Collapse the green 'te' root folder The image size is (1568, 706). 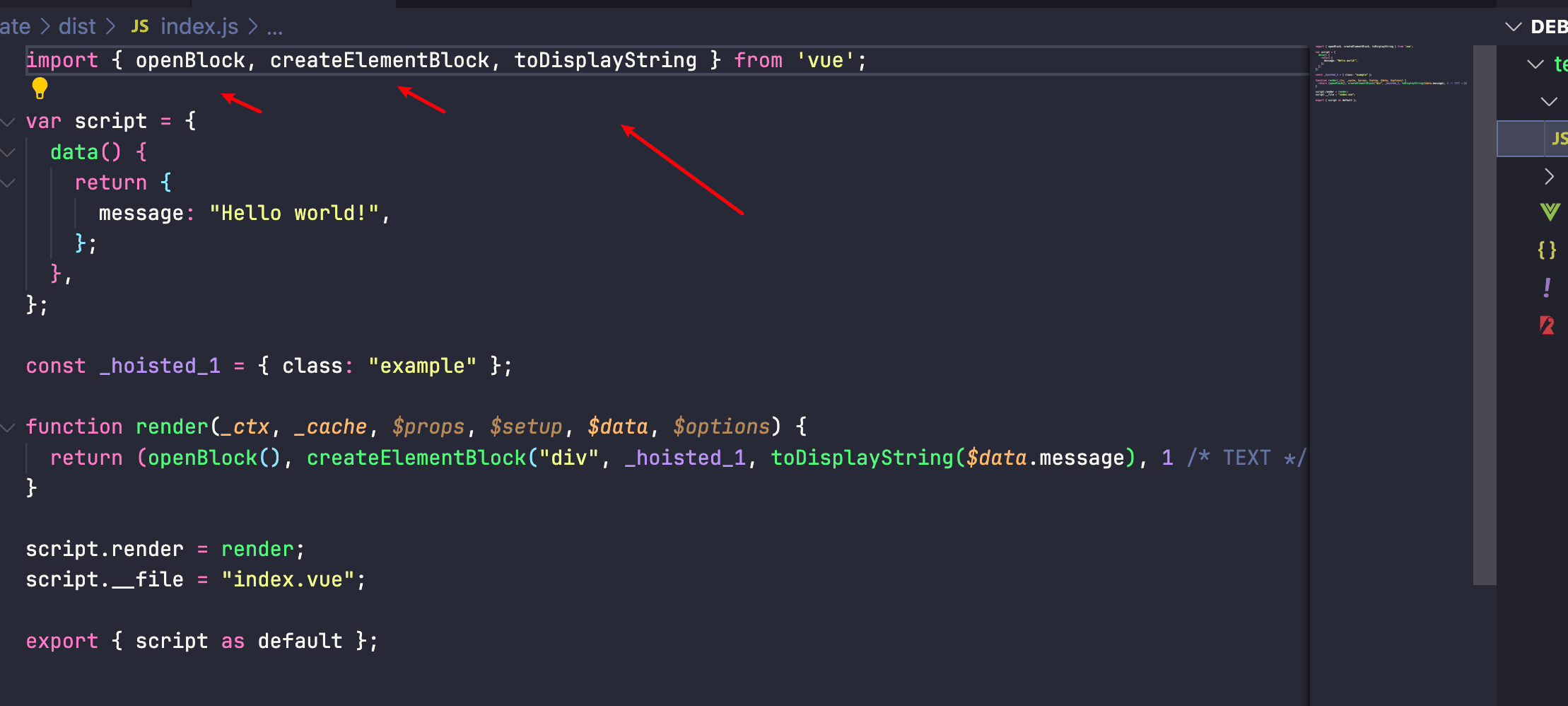(x=1535, y=64)
